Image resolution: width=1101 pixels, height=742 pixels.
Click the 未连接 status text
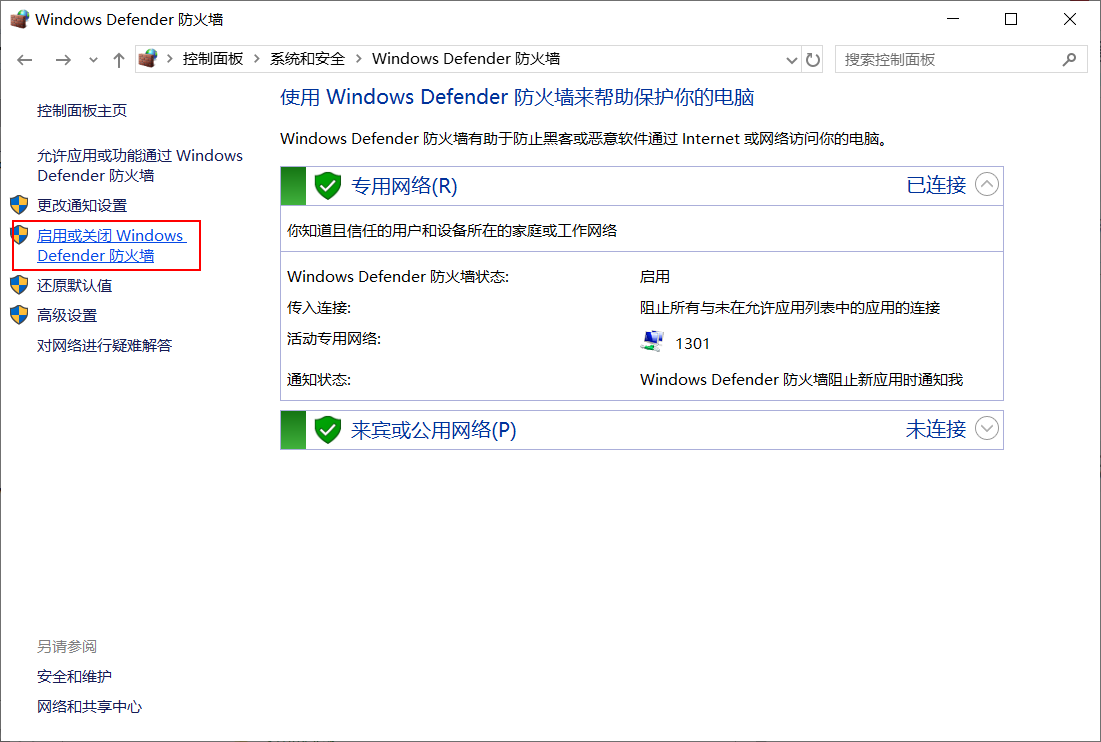point(936,429)
